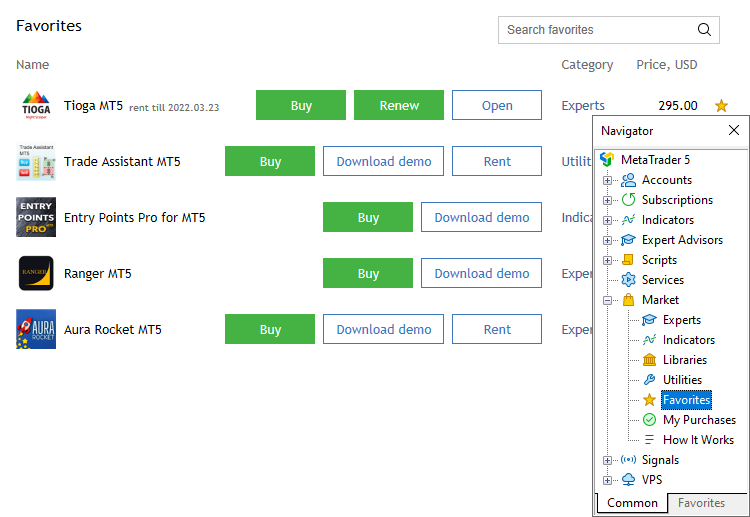Click the search magnifier icon
This screenshot has width=750, height=517.
click(704, 30)
